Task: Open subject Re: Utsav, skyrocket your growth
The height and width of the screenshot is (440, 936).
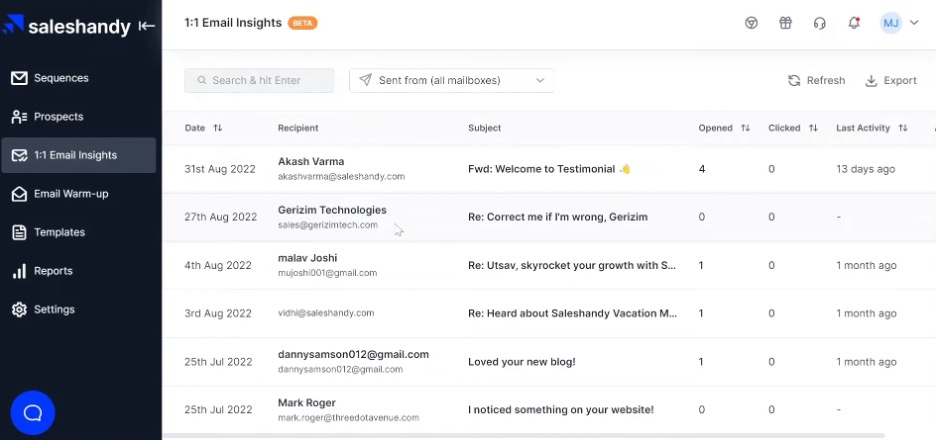Action: point(572,266)
